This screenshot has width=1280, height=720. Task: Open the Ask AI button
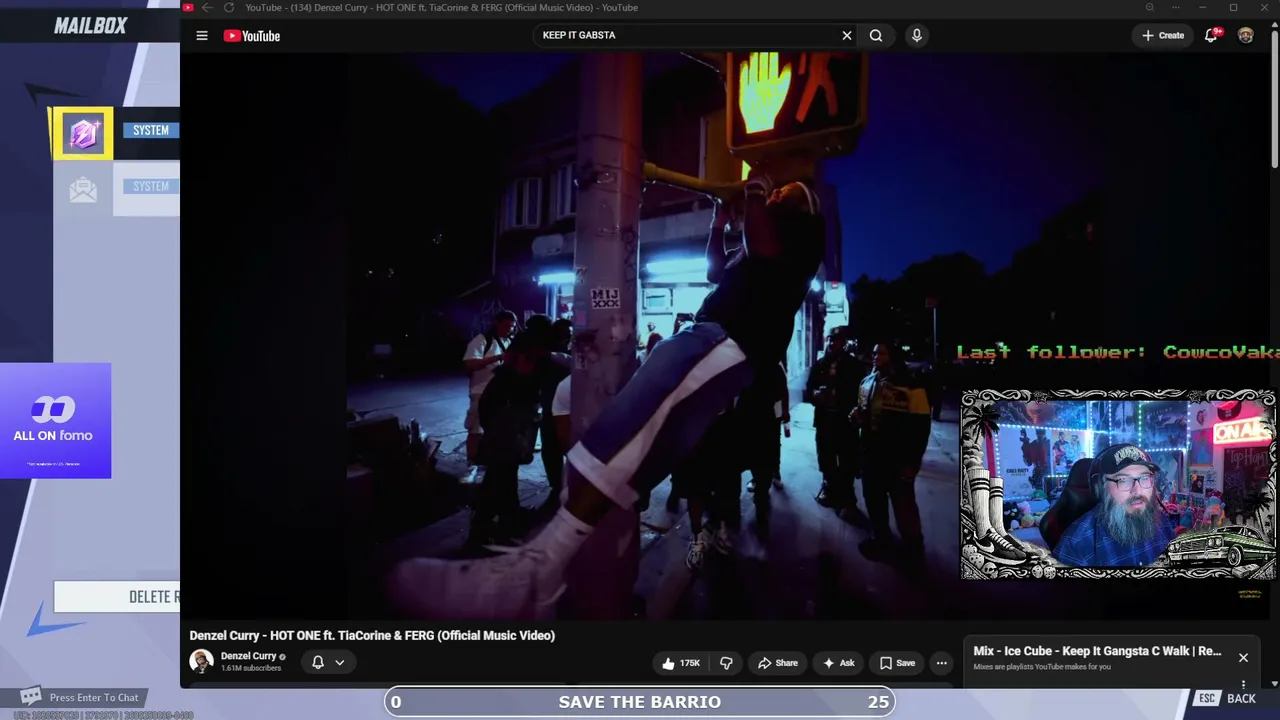[838, 663]
